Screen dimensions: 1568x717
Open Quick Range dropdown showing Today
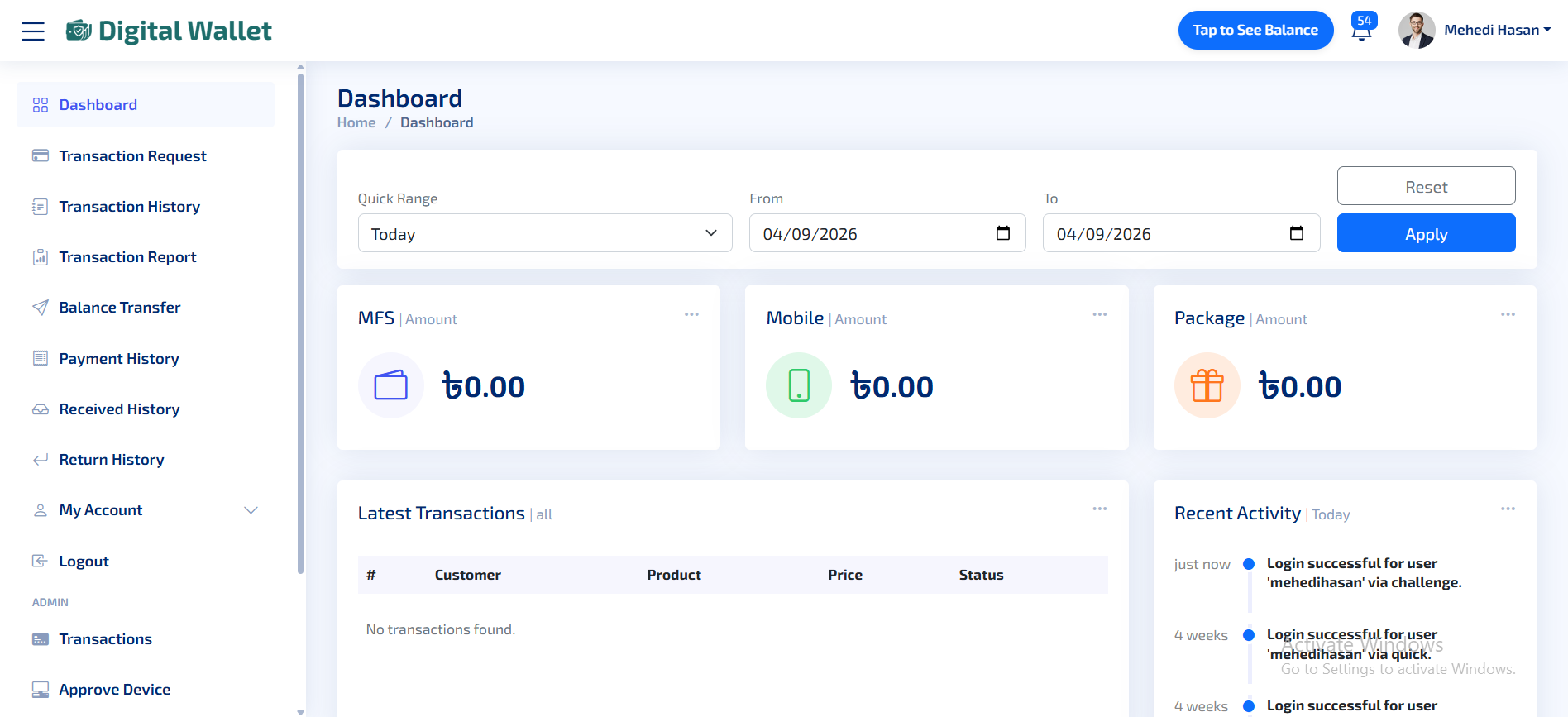pos(544,233)
